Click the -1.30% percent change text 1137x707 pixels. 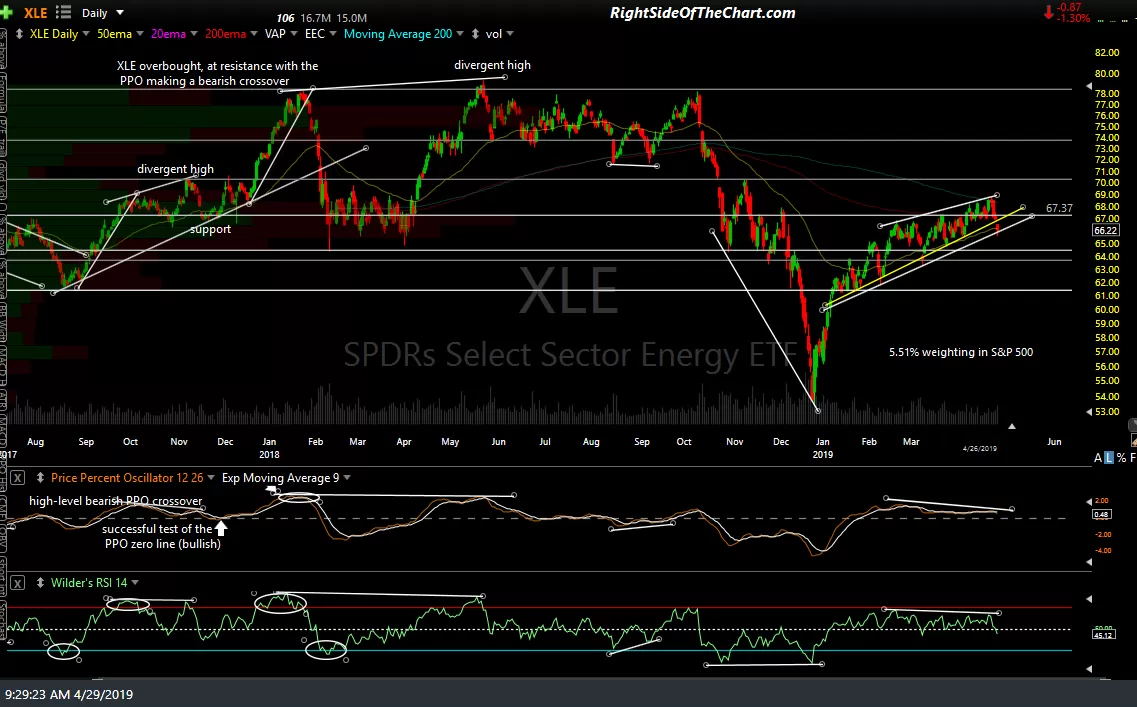pos(1074,19)
